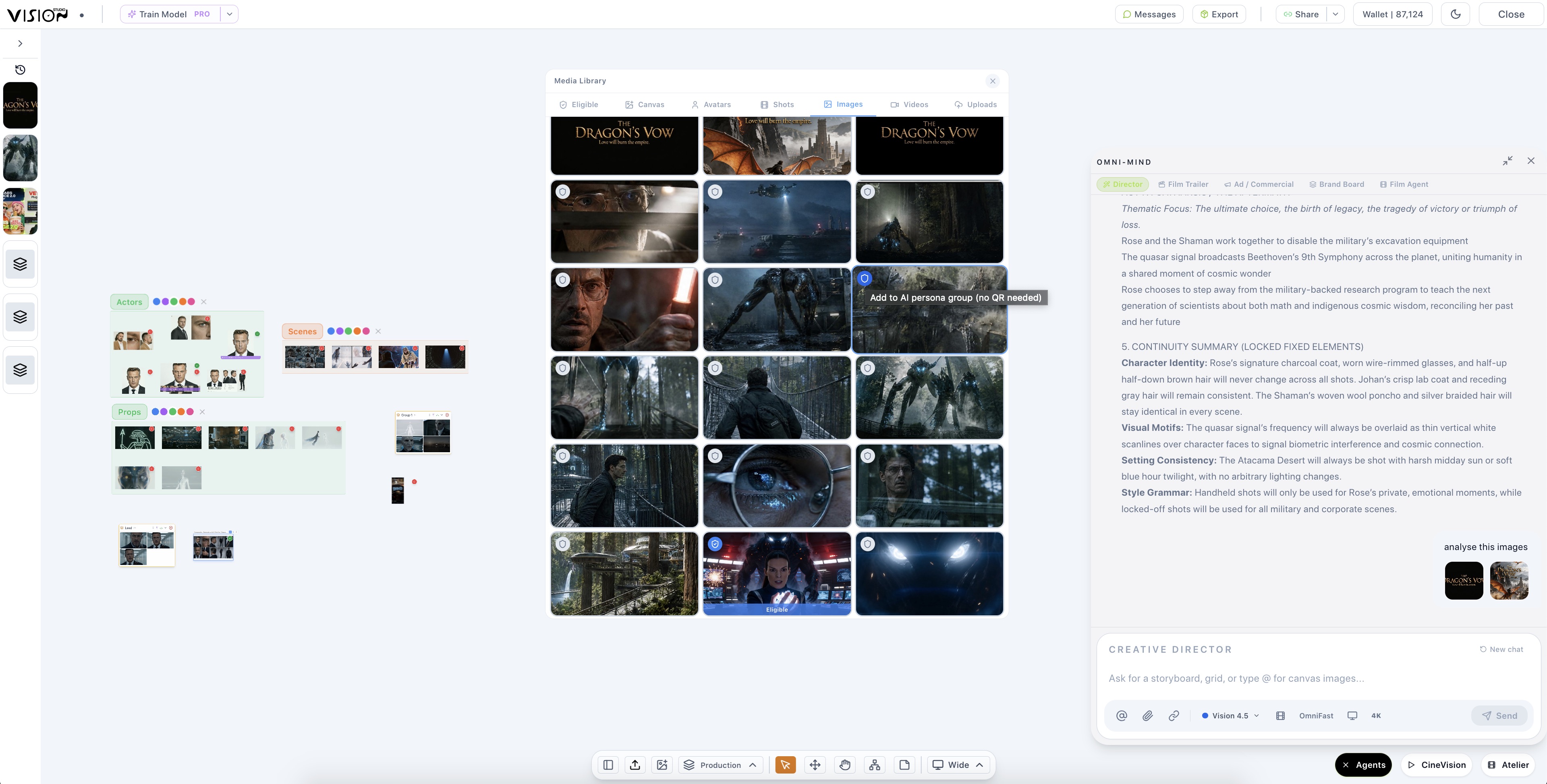
Task: Open the history clock icon in left sidebar
Action: pyautogui.click(x=20, y=70)
